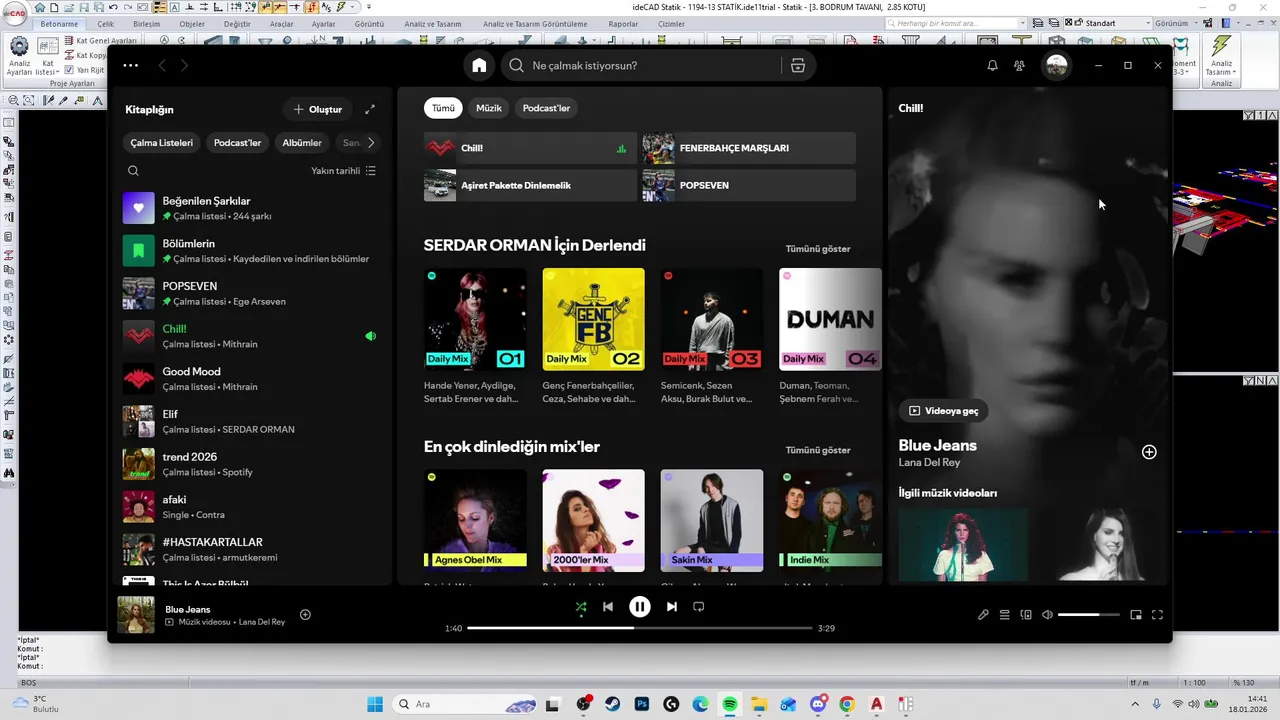
Task: Click Tümünü göster next to SERDAR ORMAN İçin Derlendi
Action: click(x=818, y=249)
